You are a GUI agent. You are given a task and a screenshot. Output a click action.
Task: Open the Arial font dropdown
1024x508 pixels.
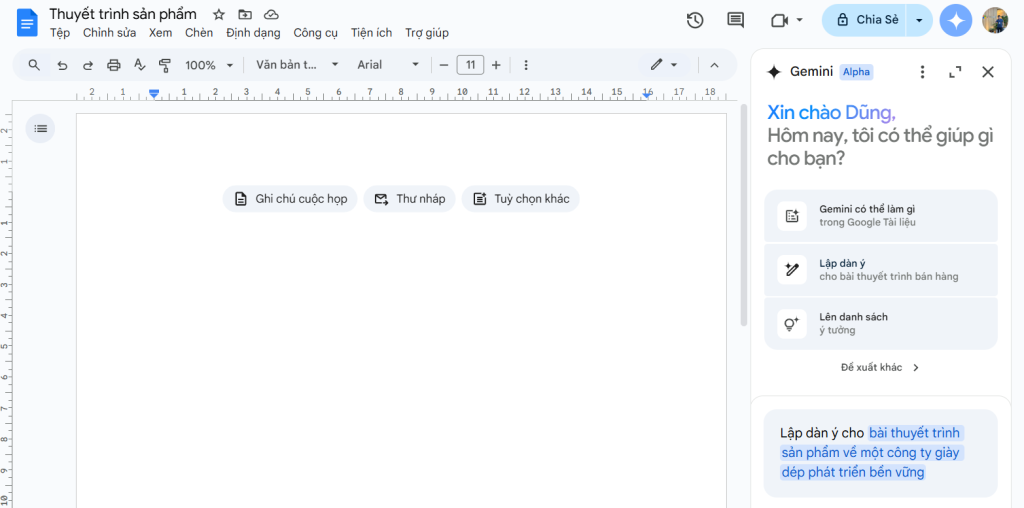tap(388, 65)
